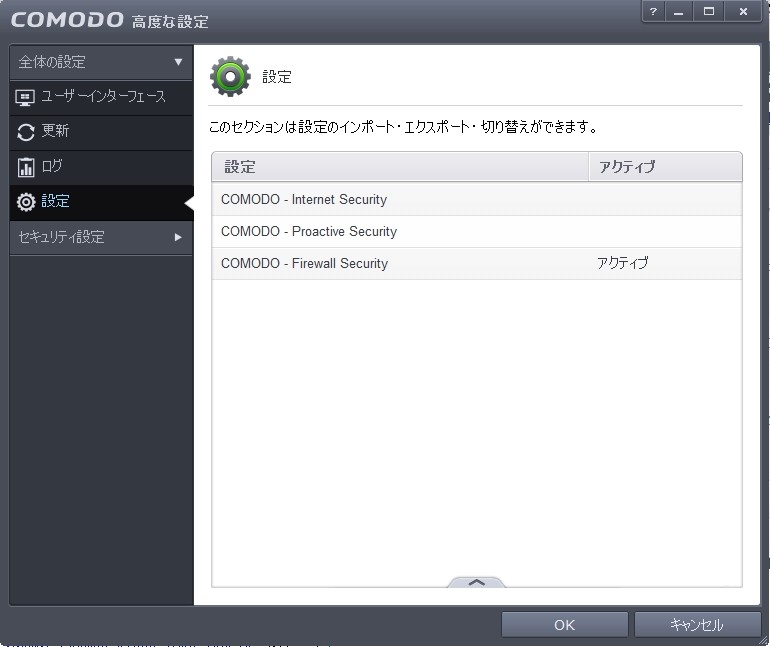Click the large green gear 設定 header icon
Image resolution: width=770 pixels, height=647 pixels.
coord(230,77)
